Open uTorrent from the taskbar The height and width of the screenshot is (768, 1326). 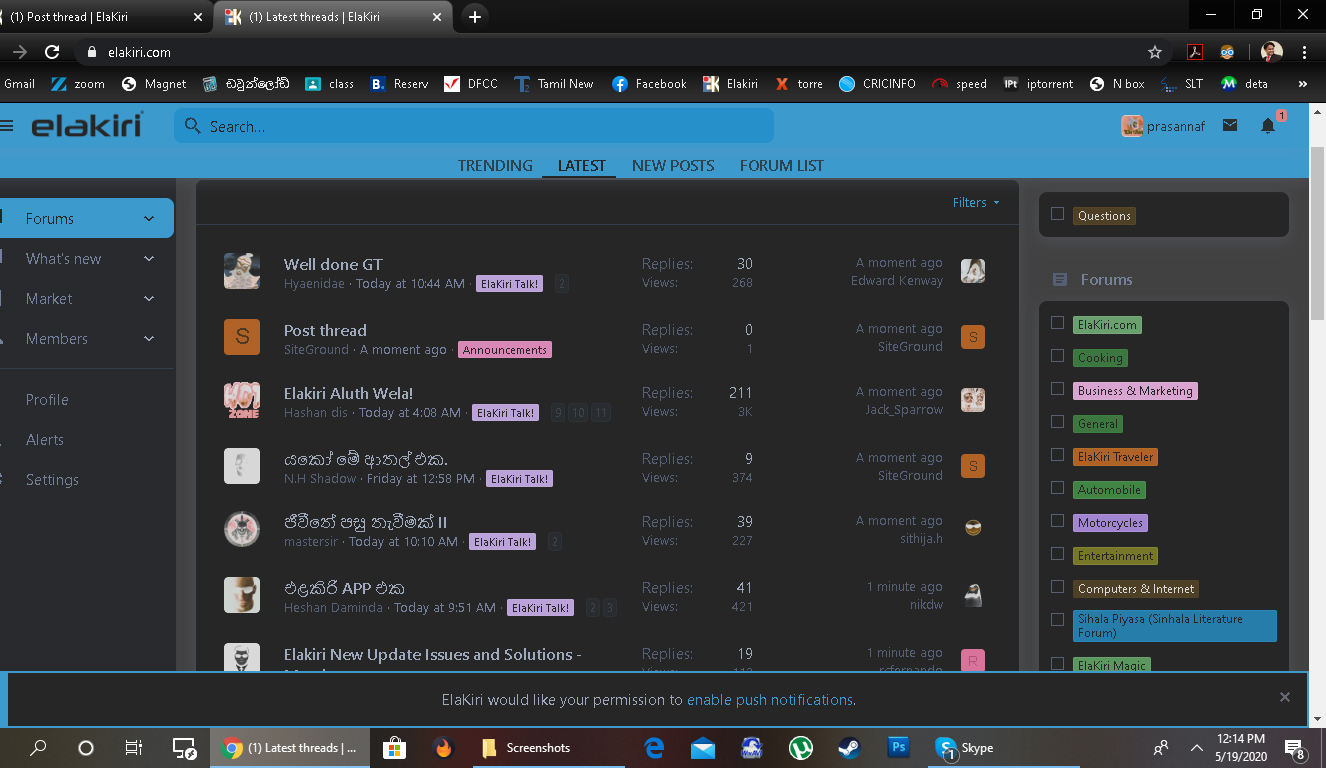coord(801,747)
